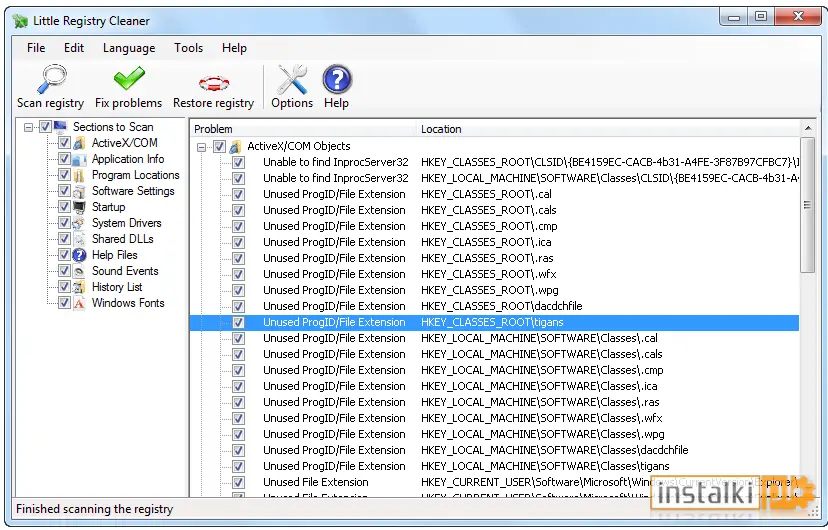
Task: Uncheck the ActiveX/COM section checkbox
Action: pos(64,143)
